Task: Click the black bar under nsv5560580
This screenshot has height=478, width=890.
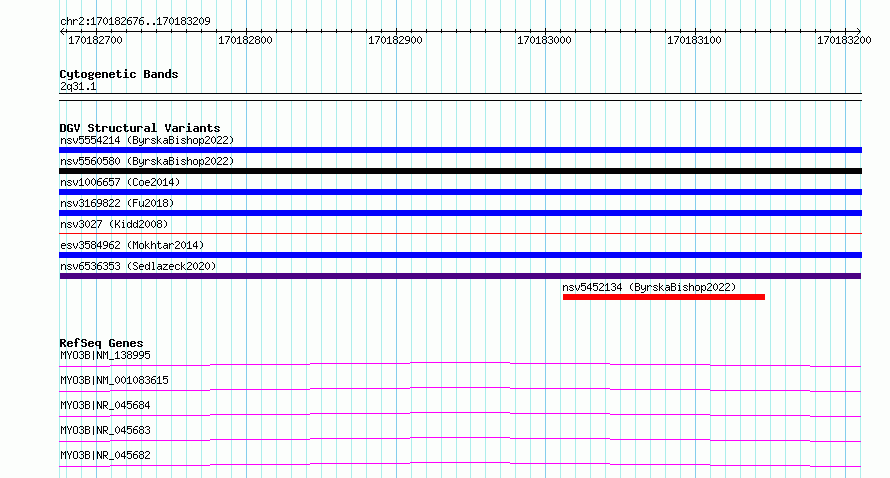Action: pos(460,171)
